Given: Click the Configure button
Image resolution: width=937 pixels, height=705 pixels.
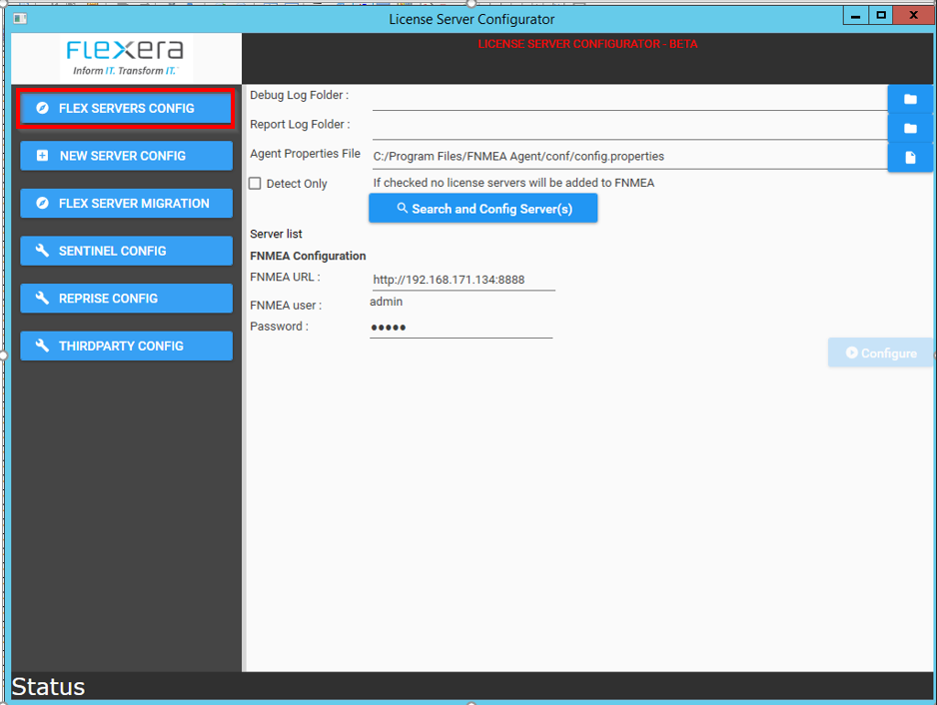Looking at the screenshot, I should coord(880,353).
